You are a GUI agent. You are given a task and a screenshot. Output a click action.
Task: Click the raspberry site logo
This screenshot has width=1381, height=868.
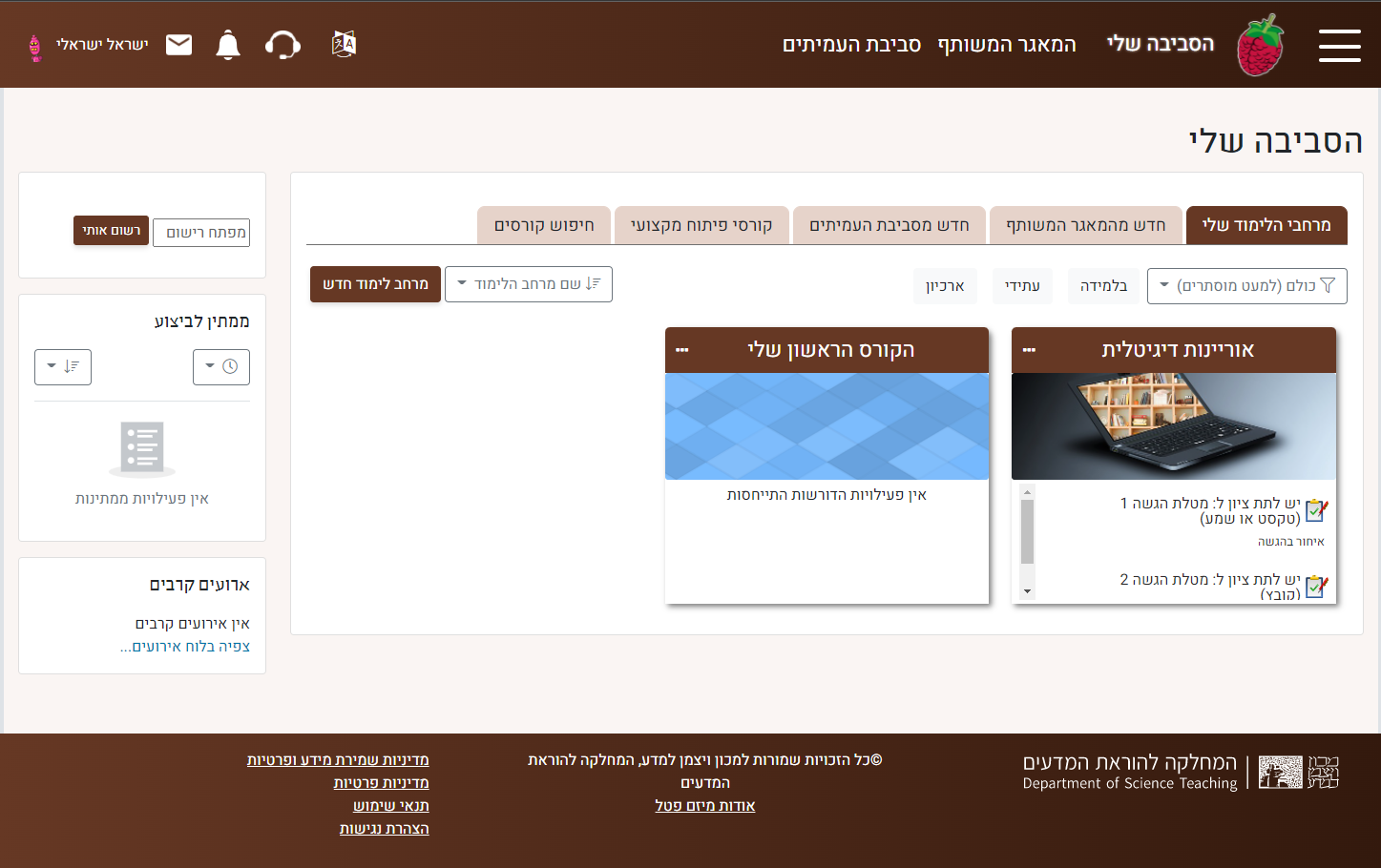[1260, 45]
